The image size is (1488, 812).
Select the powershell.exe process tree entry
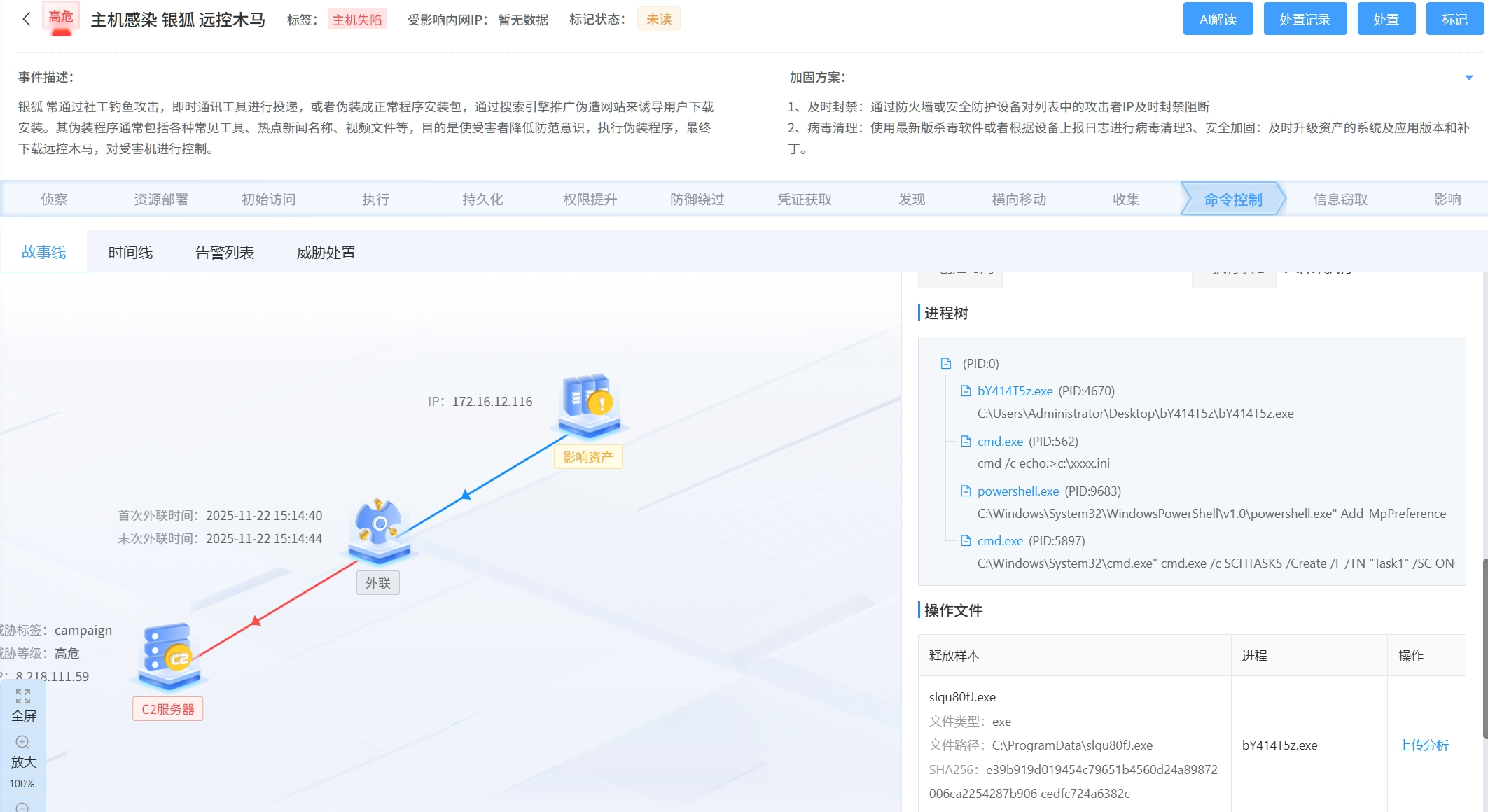[1018, 491]
